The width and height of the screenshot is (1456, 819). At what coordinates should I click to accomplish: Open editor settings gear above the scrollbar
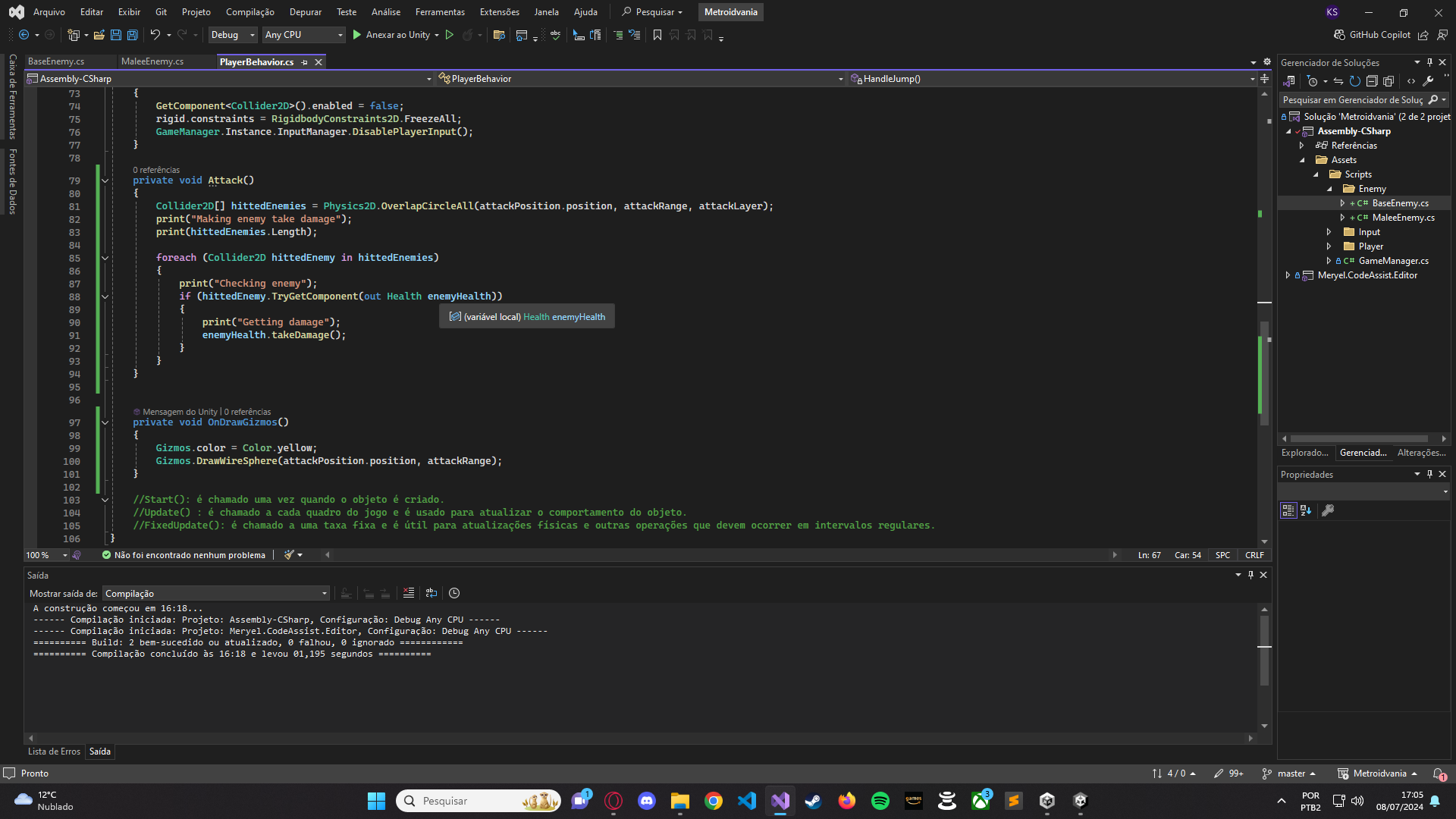[x=1267, y=62]
